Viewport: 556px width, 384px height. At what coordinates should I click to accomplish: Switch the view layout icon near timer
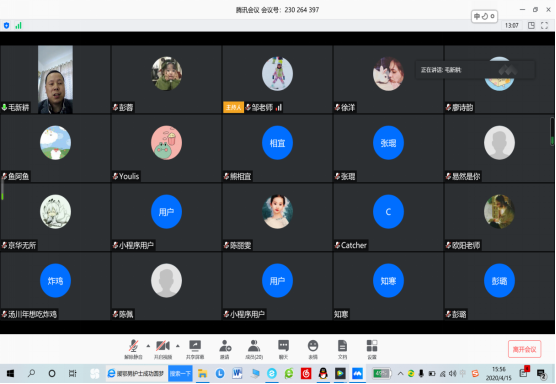tap(531, 26)
